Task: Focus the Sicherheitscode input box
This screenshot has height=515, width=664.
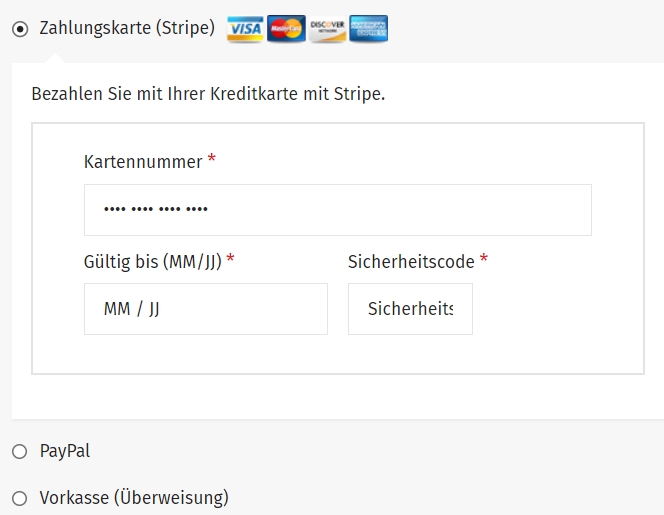Action: 410,309
